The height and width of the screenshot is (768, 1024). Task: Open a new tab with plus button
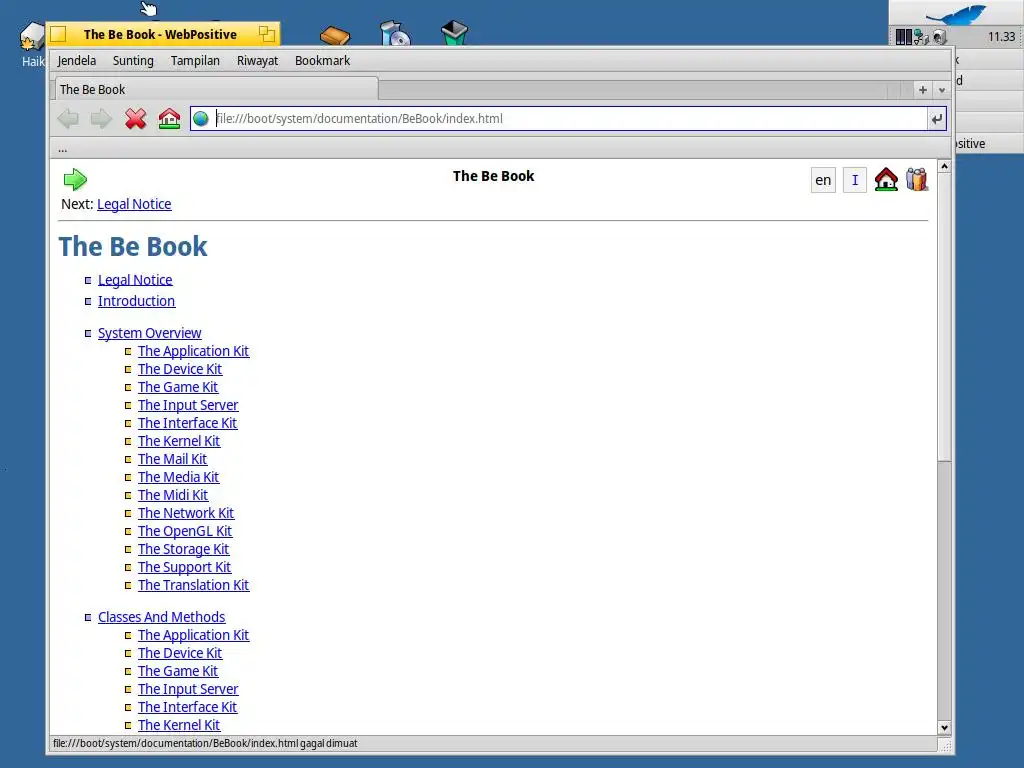pyautogui.click(x=923, y=90)
